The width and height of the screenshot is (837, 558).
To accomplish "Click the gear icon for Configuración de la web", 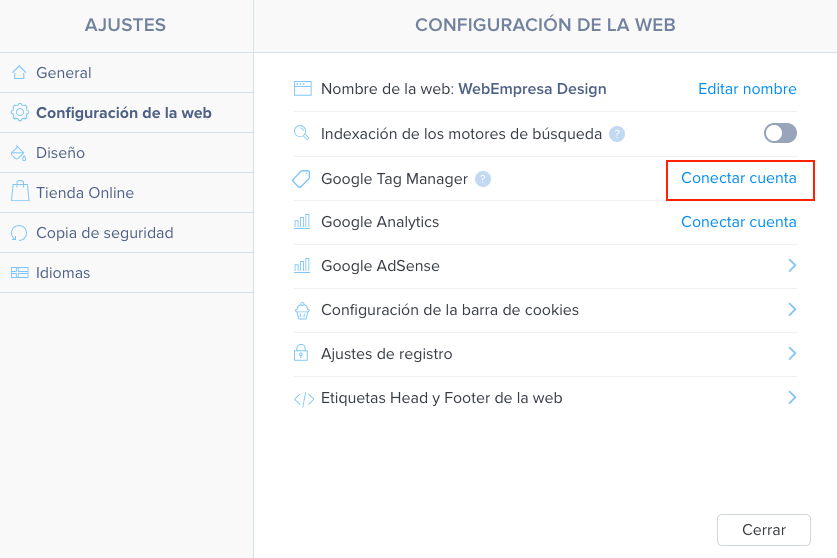I will (x=20, y=112).
